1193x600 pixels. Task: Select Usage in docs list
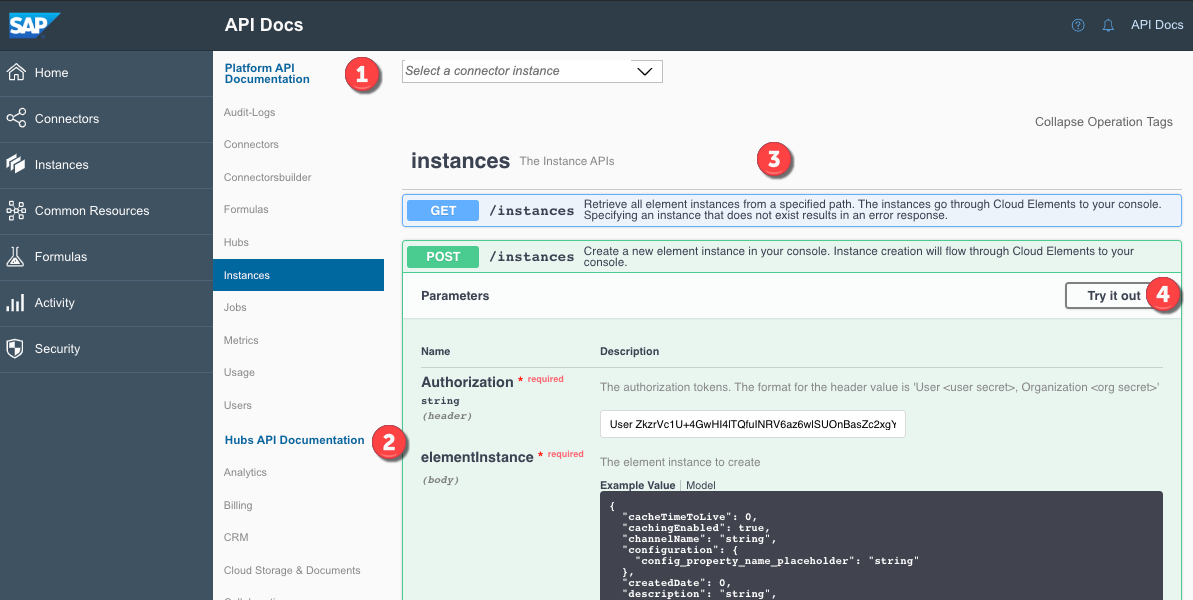(x=239, y=373)
